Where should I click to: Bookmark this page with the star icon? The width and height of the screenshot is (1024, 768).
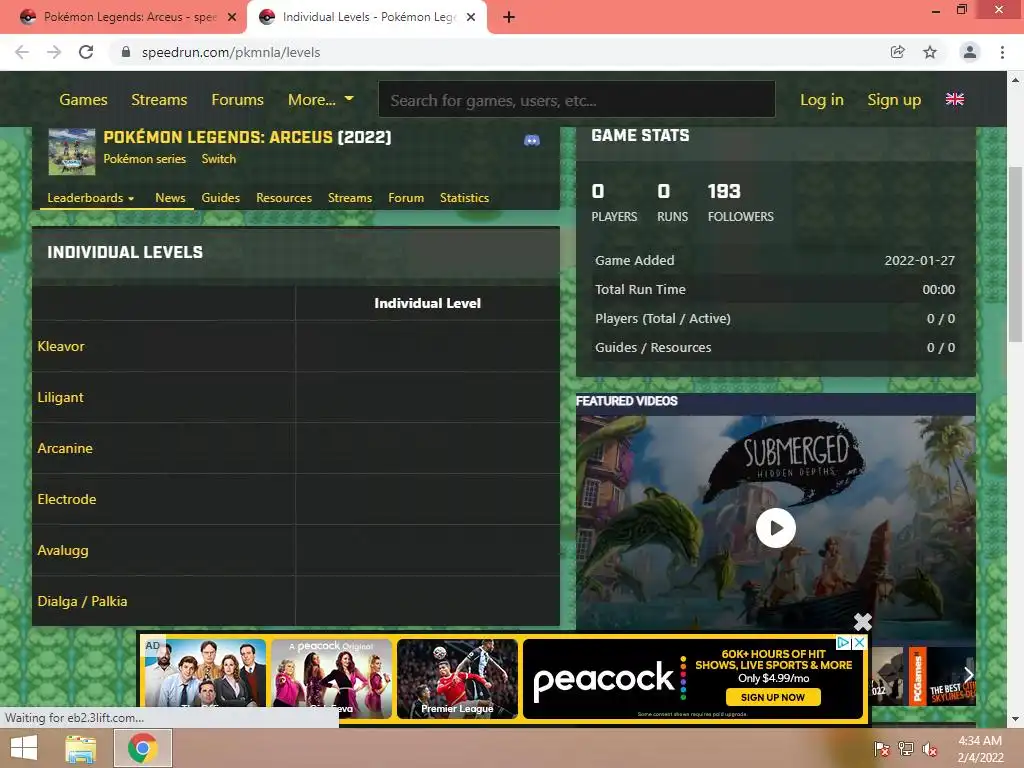(930, 52)
